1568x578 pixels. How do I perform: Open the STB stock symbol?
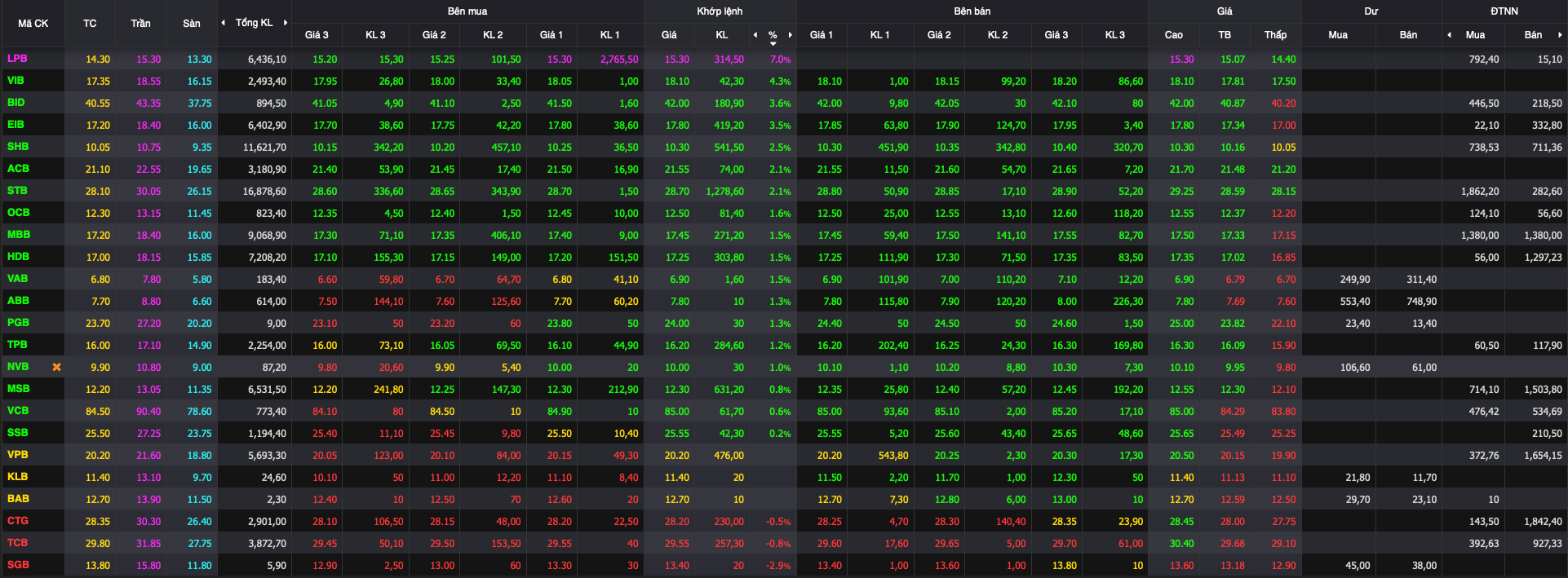click(x=17, y=191)
